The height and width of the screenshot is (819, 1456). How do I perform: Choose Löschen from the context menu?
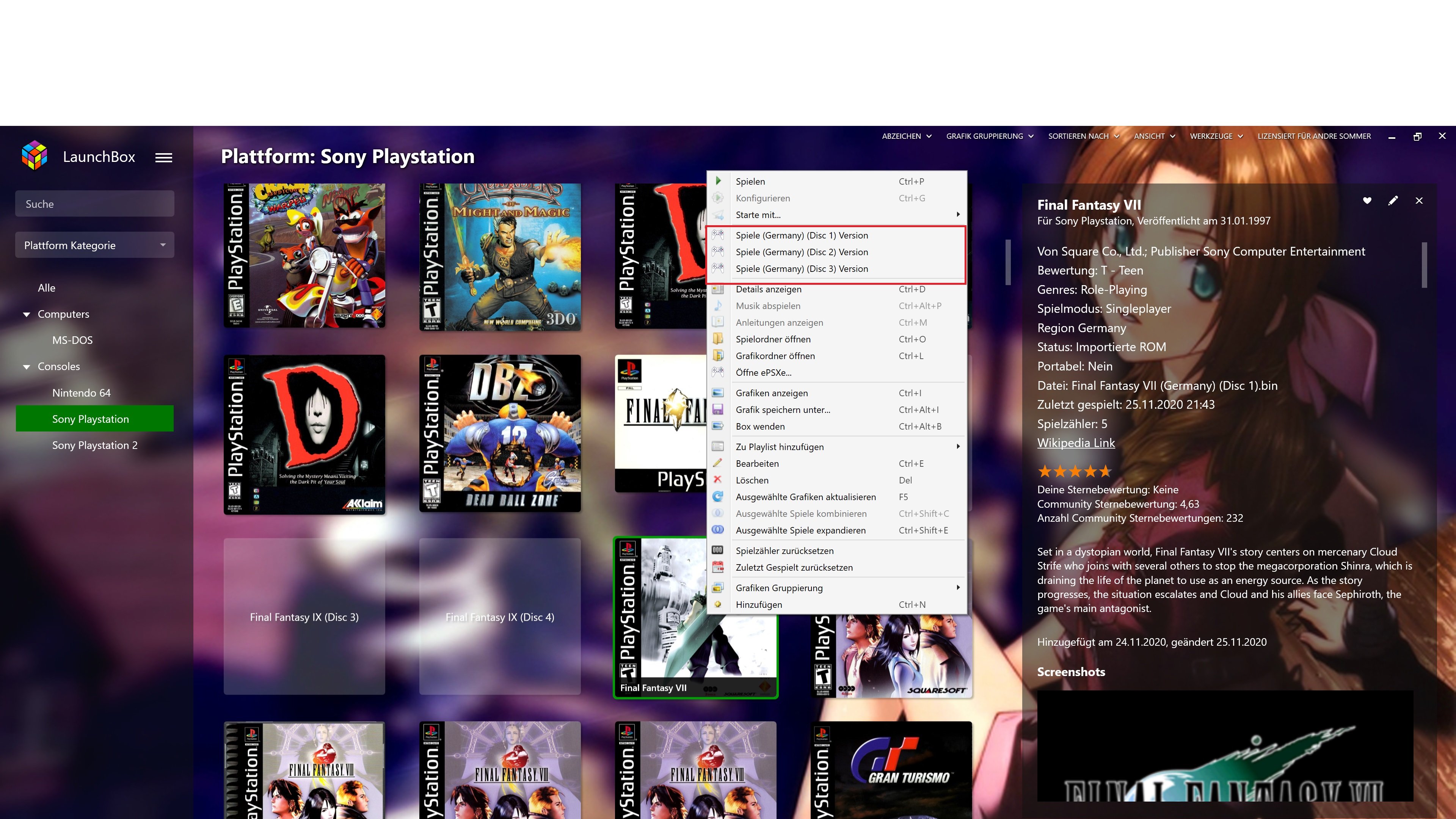pyautogui.click(x=836, y=480)
